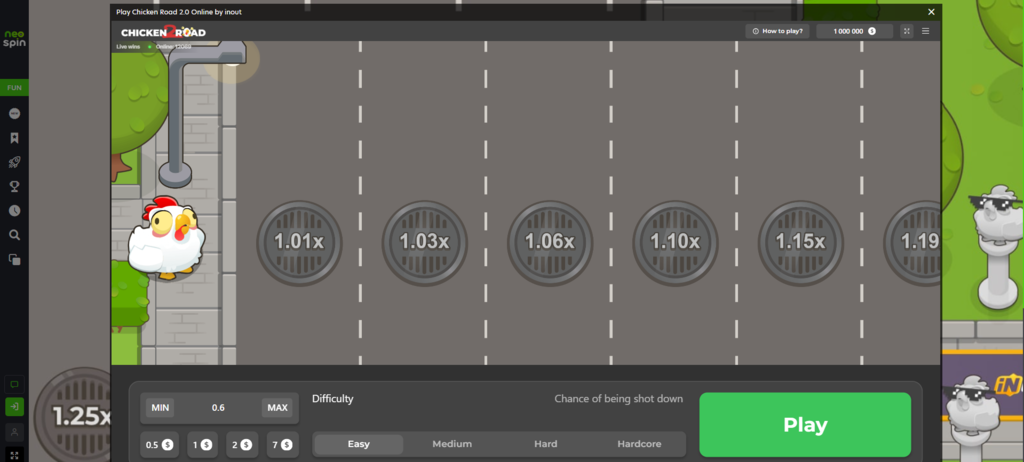1024x462 pixels.
Task: Click the green FUN mode badge
Action: pos(14,88)
